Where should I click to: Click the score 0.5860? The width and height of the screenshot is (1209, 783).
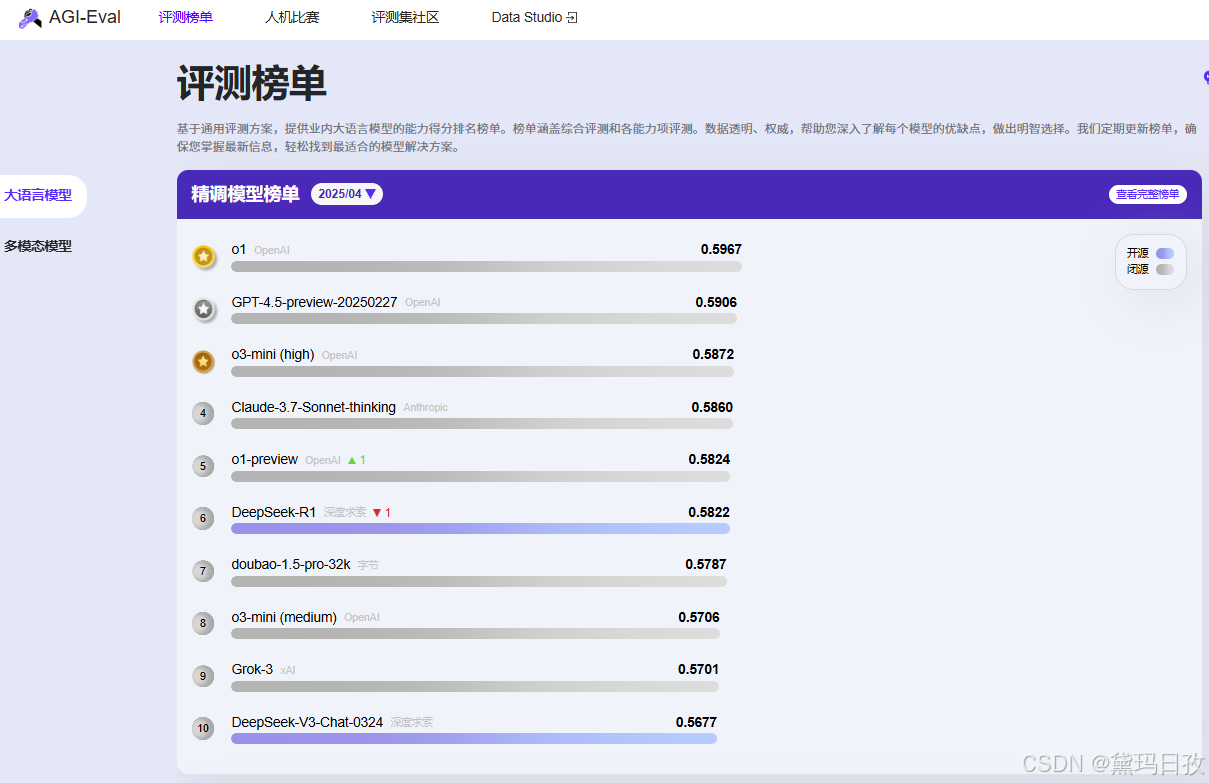click(712, 407)
